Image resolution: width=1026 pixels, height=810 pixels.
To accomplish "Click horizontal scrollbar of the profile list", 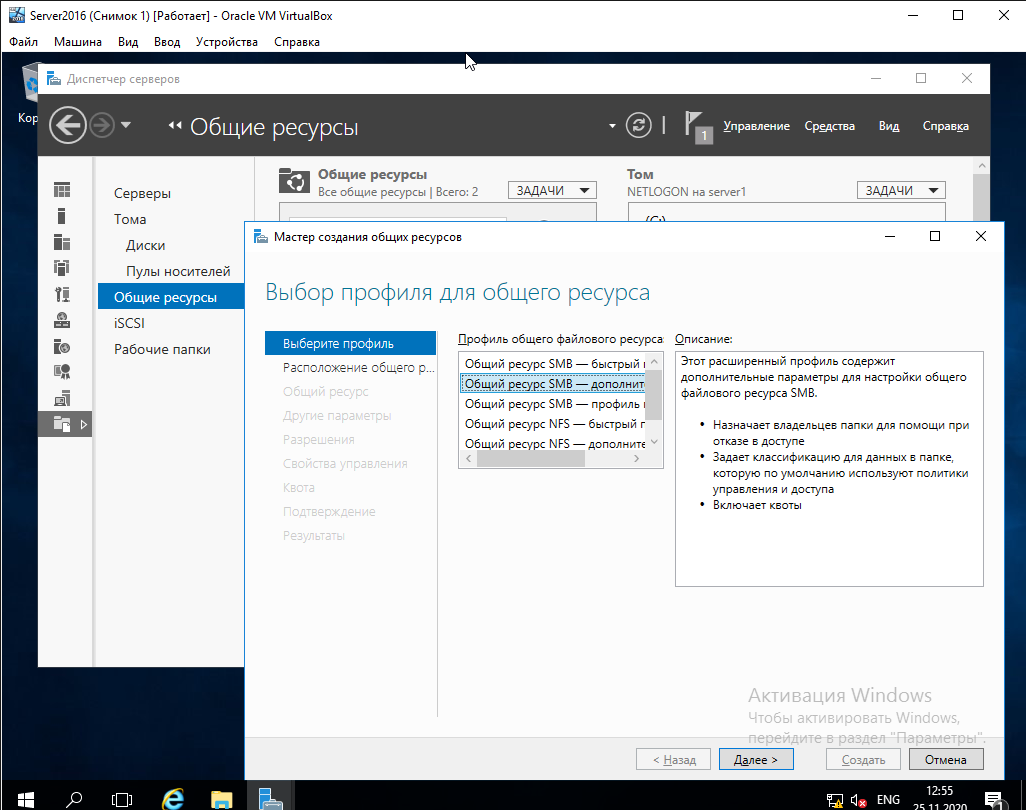I will click(528, 460).
